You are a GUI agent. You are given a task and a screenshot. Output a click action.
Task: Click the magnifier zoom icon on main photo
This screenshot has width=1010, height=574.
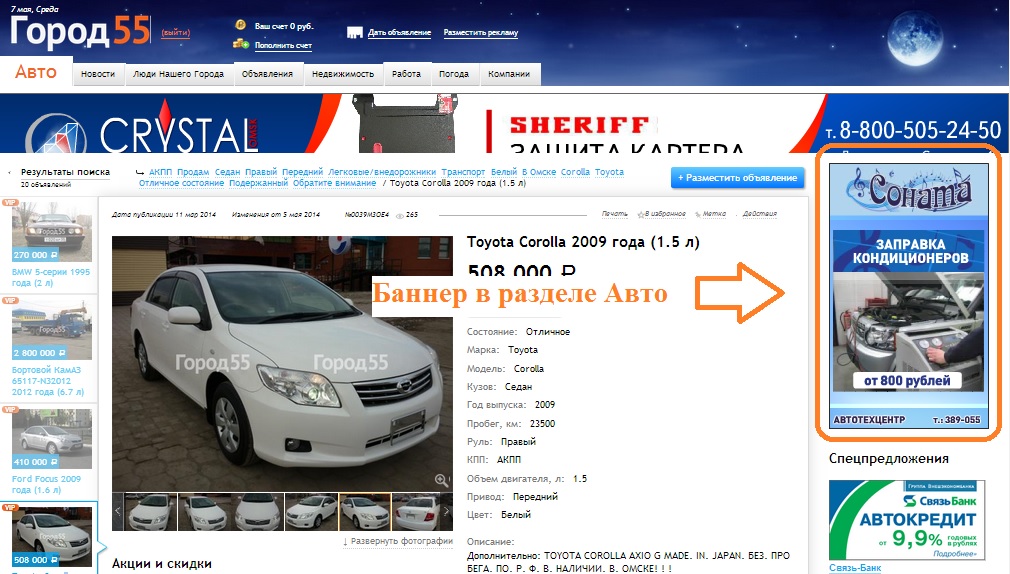[x=441, y=480]
